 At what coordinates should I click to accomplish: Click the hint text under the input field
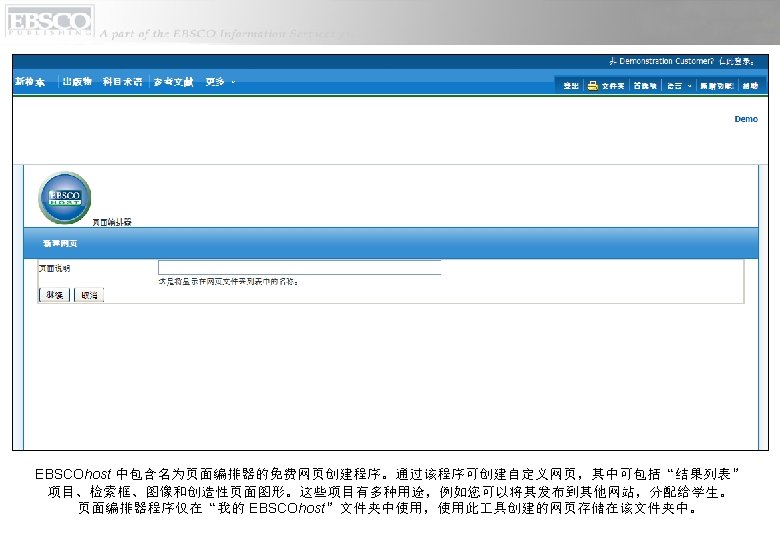[228, 281]
